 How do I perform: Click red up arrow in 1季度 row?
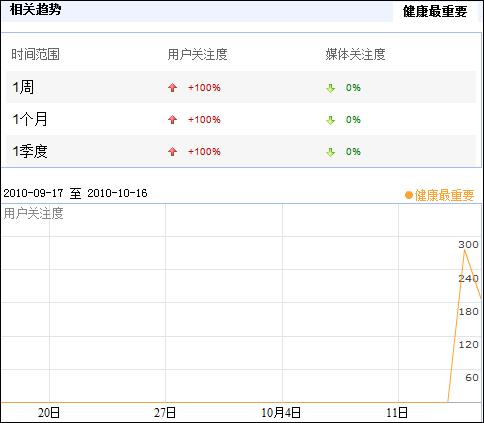coord(172,152)
